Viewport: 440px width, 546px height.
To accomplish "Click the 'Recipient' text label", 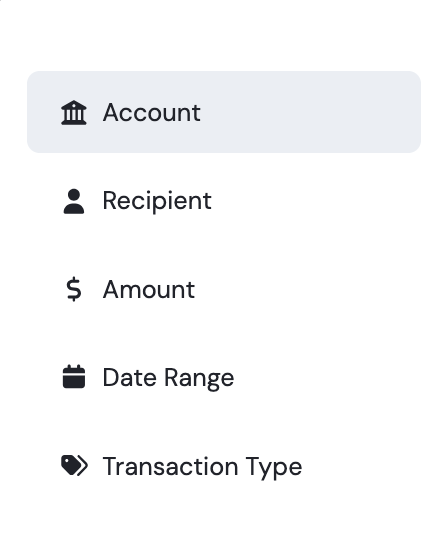I will pyautogui.click(x=157, y=201).
